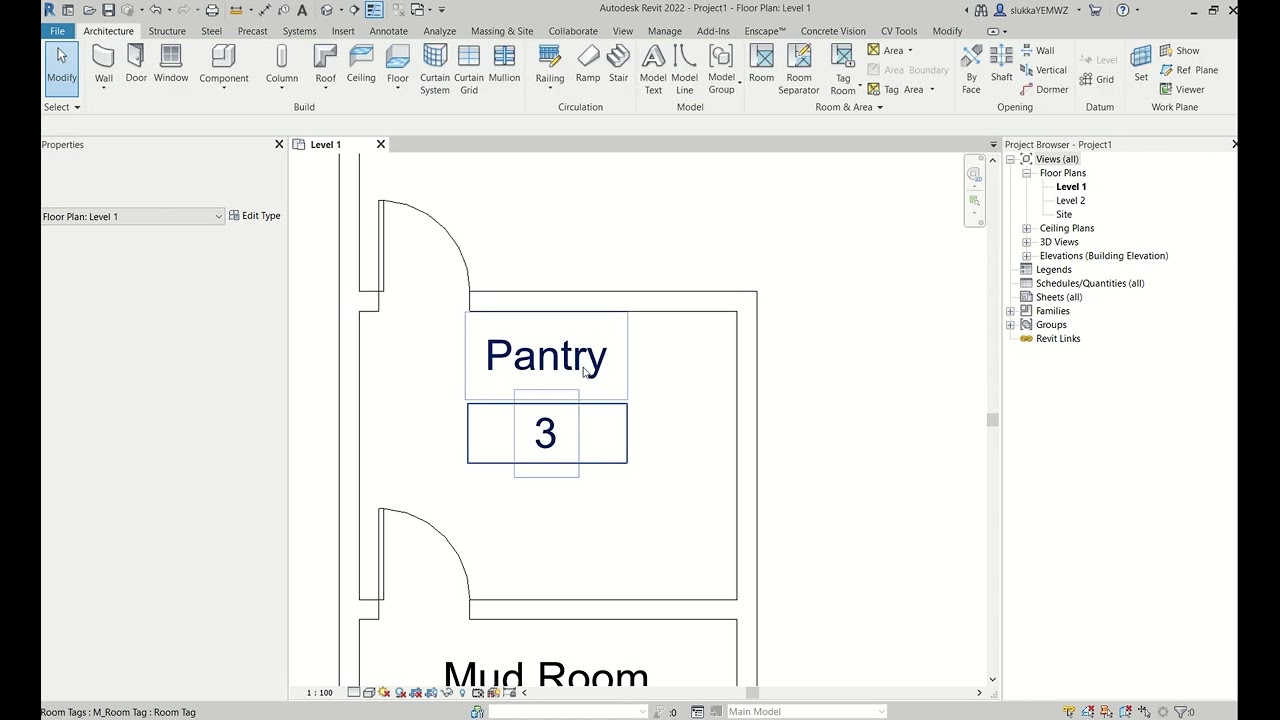
Task: Select the Dormer opening tool
Action: pos(1043,89)
